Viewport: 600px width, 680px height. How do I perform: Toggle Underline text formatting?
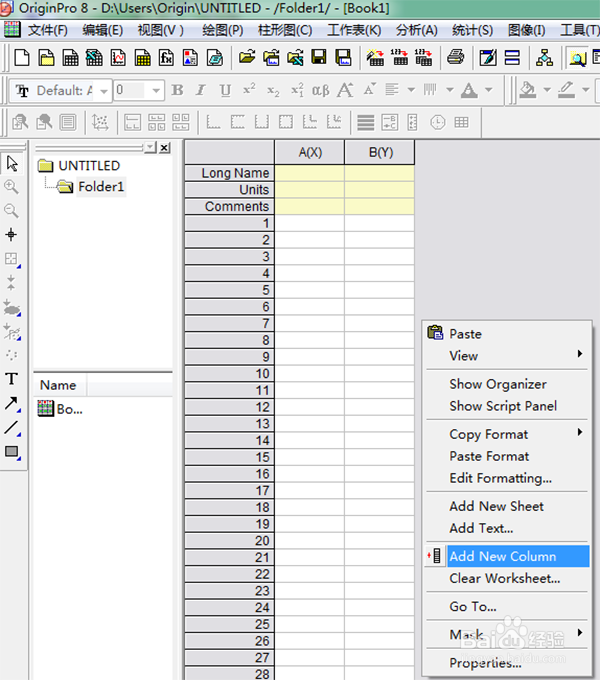pyautogui.click(x=225, y=90)
